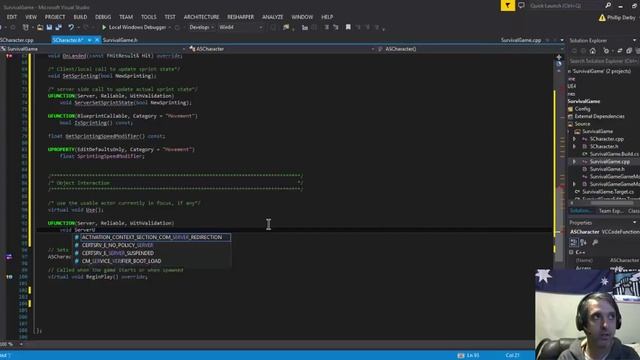Viewport: 640px width, 360px height.
Task: Switch to the Solution Explorer bottom tab
Action: 581,211
